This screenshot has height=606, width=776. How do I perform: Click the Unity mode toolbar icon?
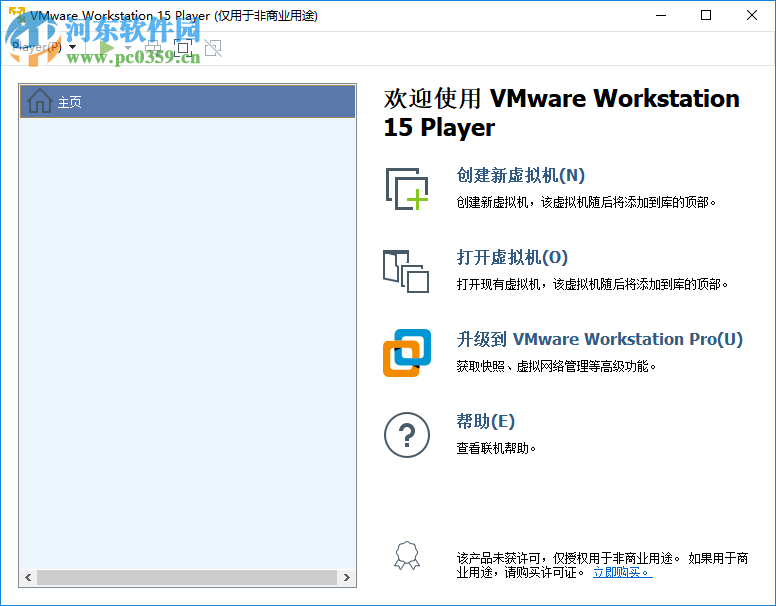coord(213,48)
